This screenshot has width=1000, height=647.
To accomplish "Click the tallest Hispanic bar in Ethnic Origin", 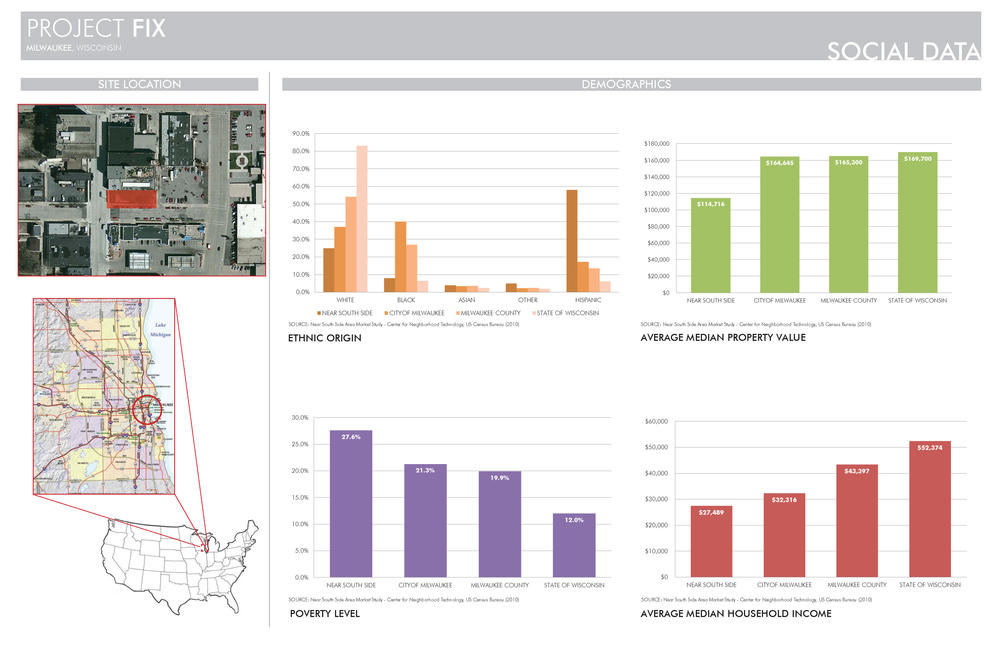I will coord(571,241).
